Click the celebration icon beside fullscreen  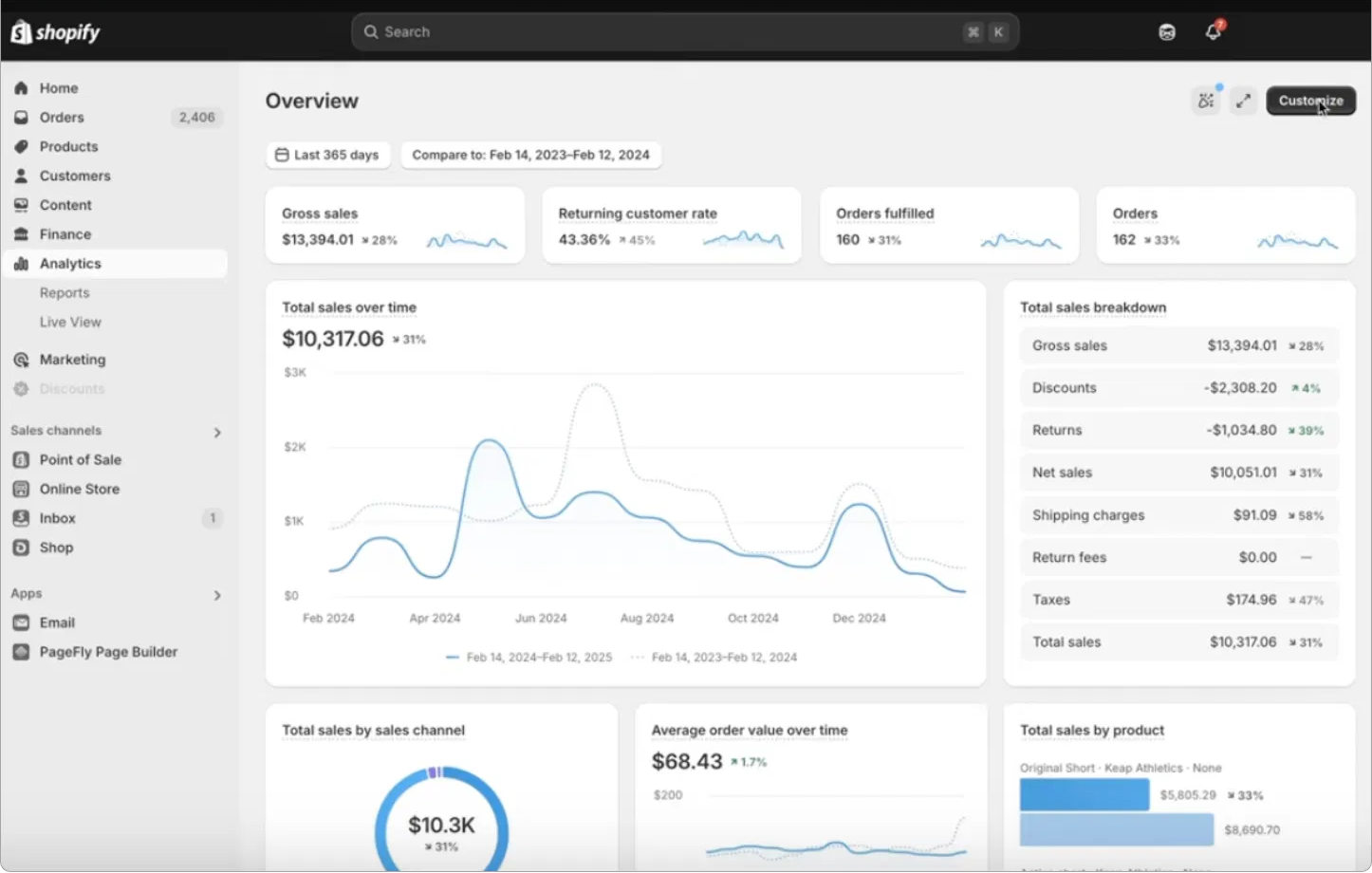[1206, 101]
